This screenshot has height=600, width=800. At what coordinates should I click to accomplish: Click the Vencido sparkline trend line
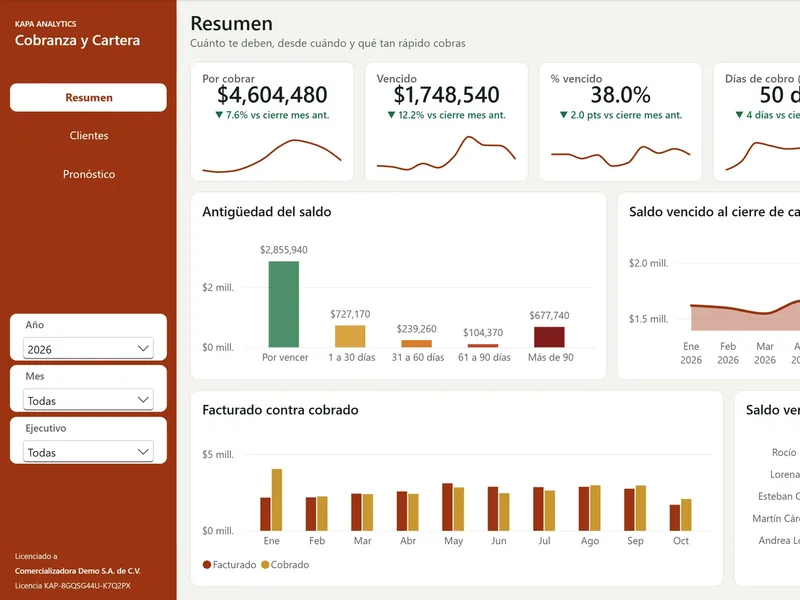(x=446, y=153)
